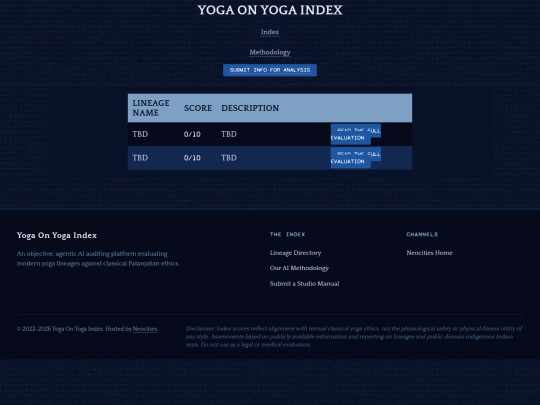
Task: Open Our AI Methodology footer link
Action: [x=299, y=268]
